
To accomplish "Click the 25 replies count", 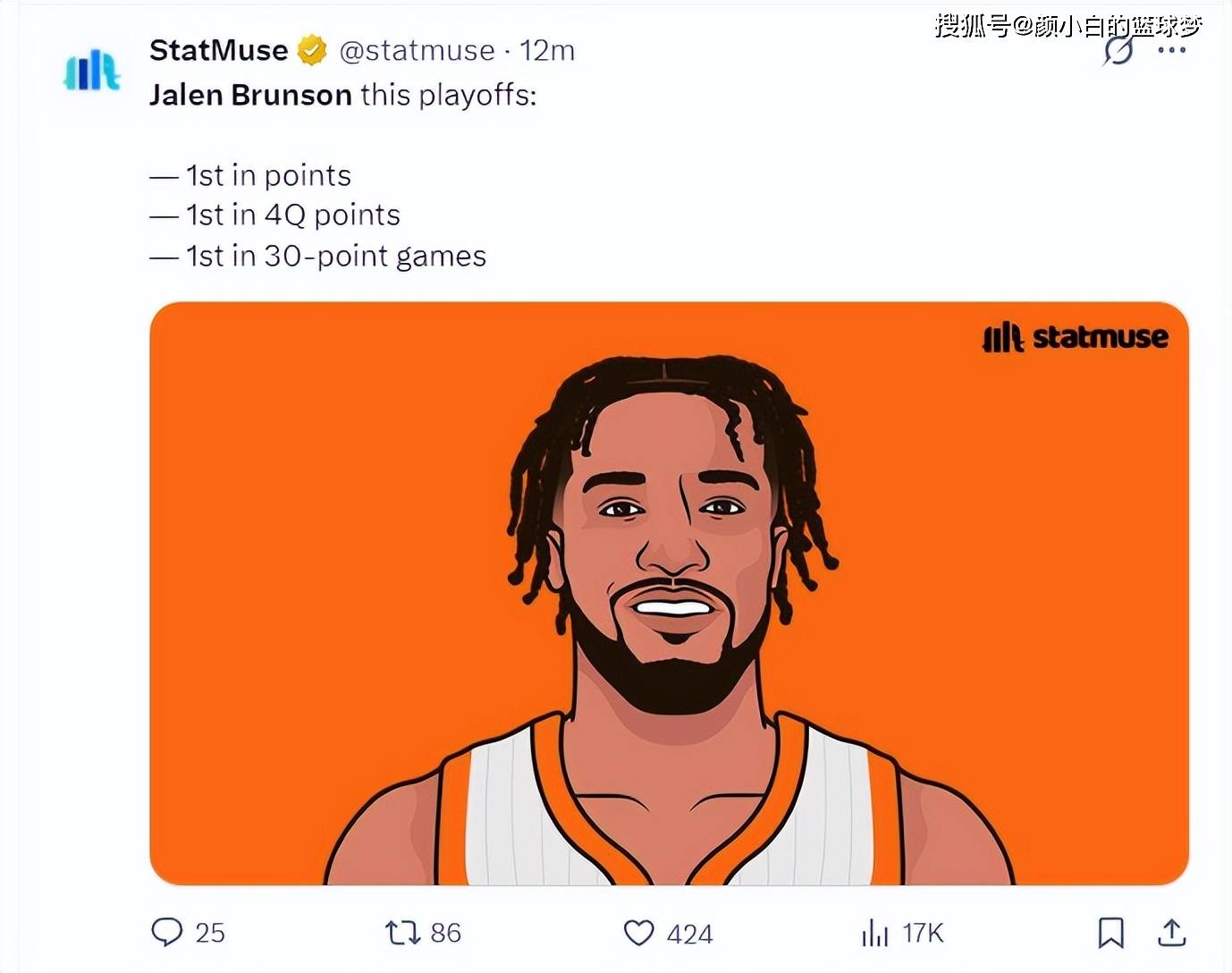I will [210, 933].
